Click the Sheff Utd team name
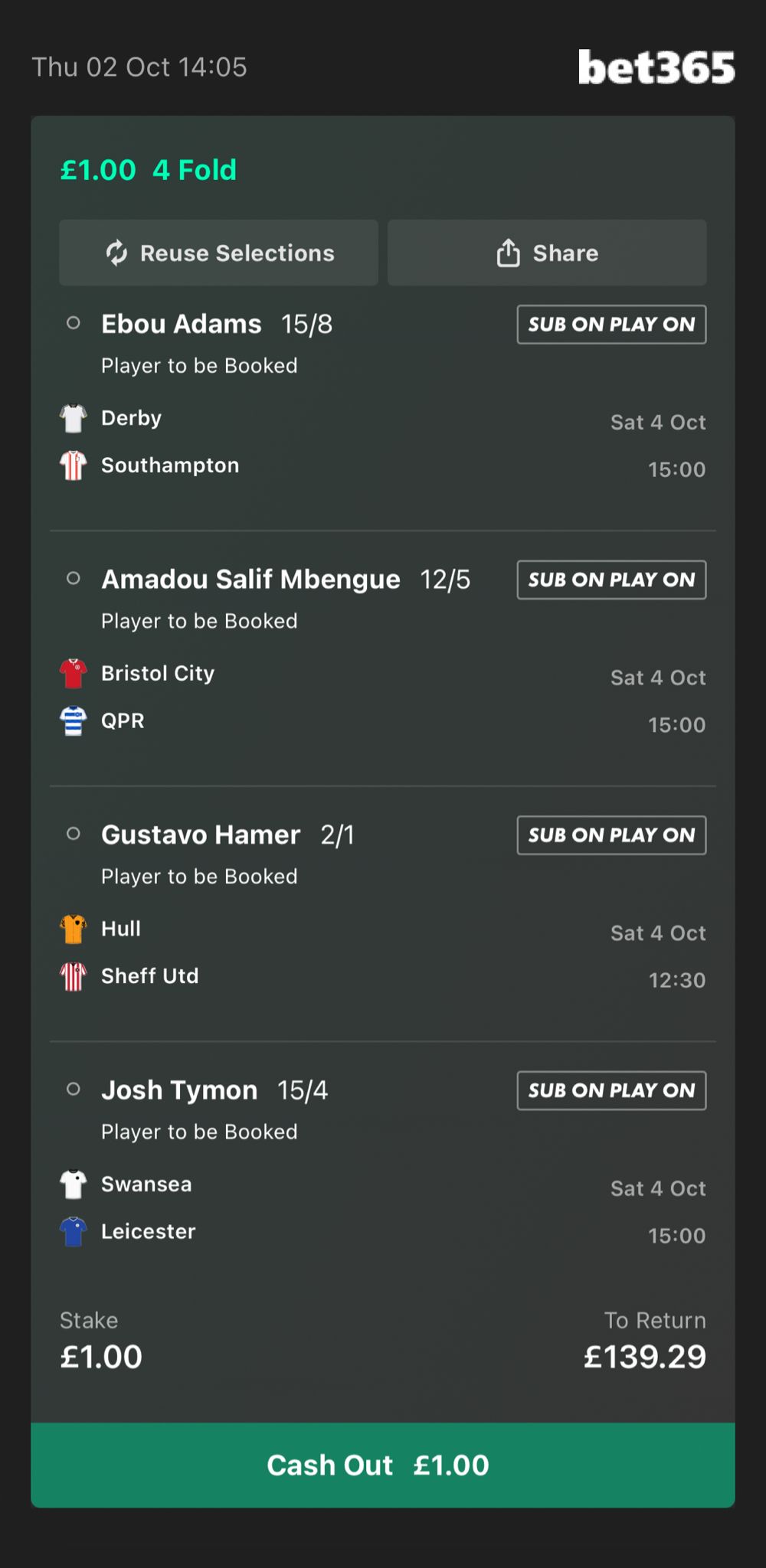Image resolution: width=766 pixels, height=1568 pixels. click(150, 976)
